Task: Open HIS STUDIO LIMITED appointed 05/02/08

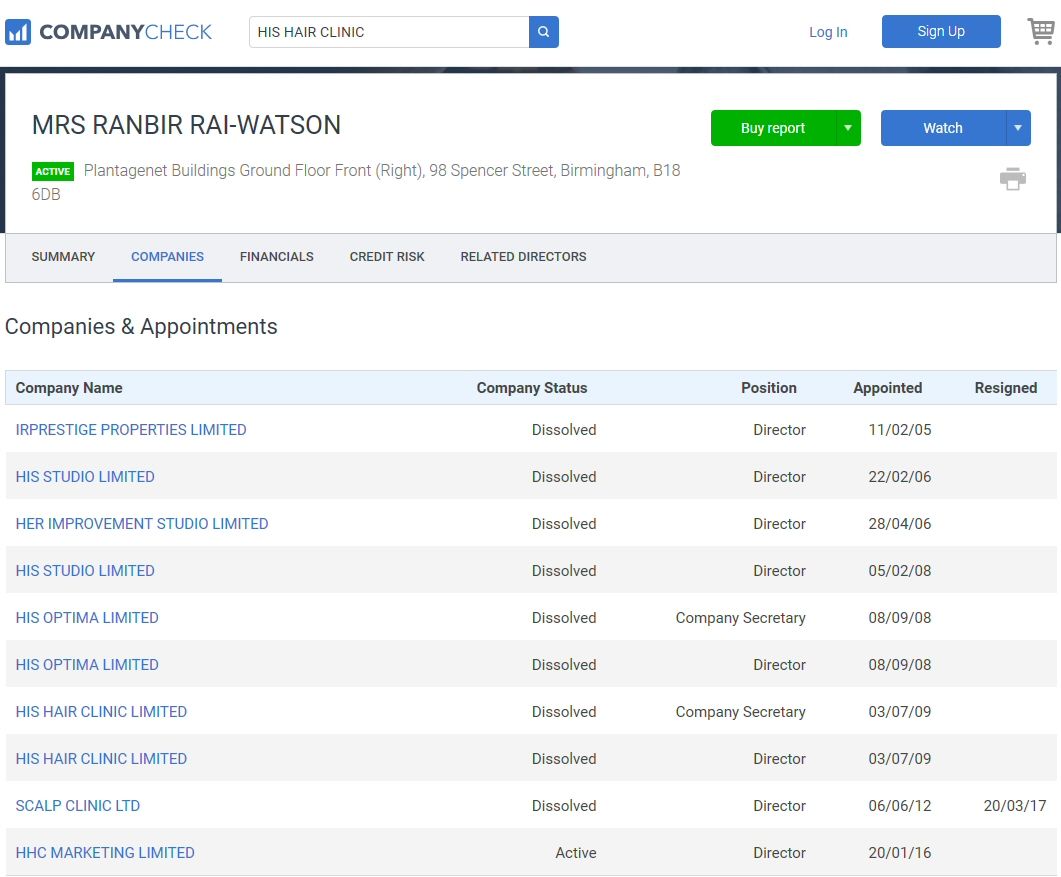Action: pyautogui.click(x=85, y=570)
